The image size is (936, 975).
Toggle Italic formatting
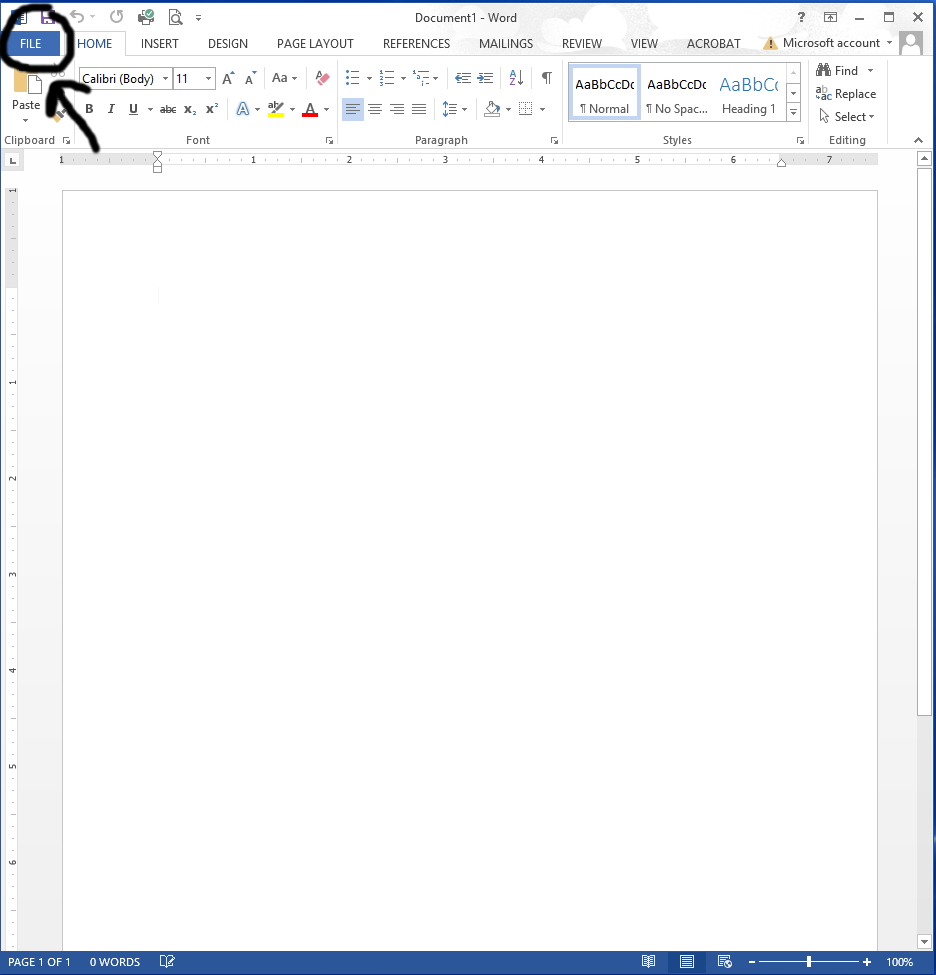click(111, 109)
